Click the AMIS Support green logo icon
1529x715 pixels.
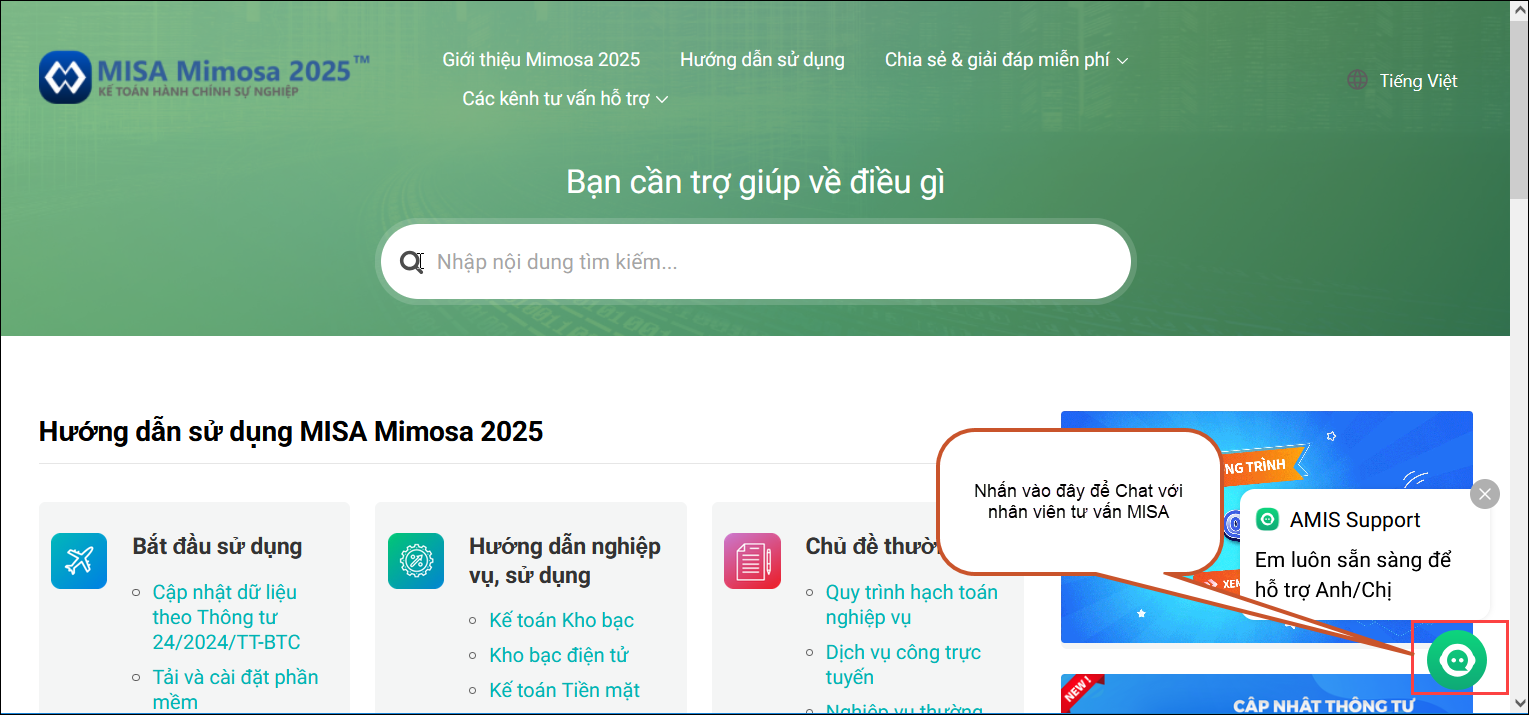click(x=1267, y=520)
